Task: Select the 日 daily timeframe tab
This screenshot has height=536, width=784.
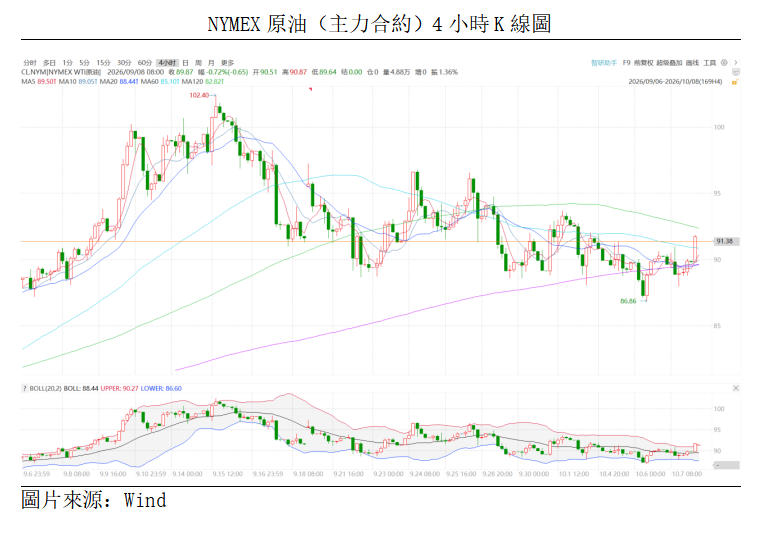Action: click(x=186, y=62)
